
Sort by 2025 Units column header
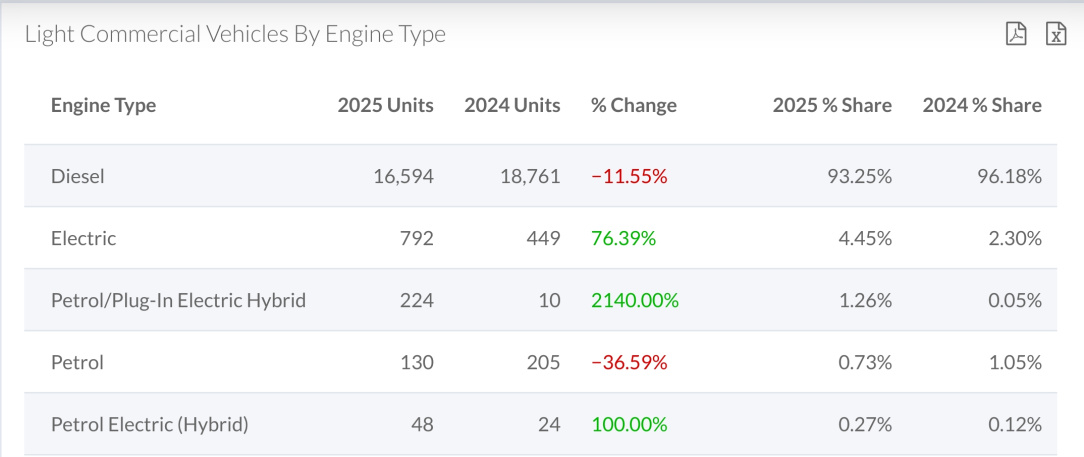[x=386, y=105]
